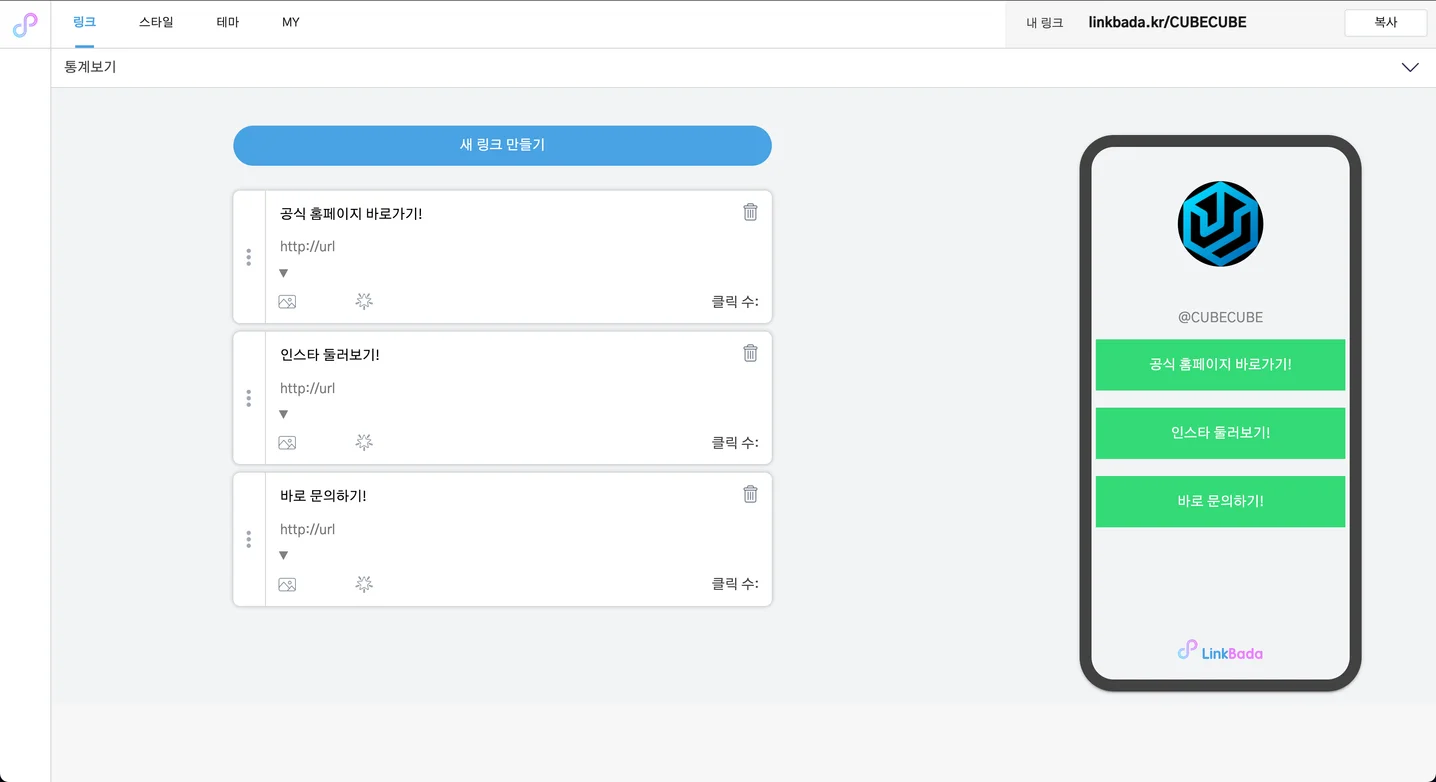Viewport: 1436px width, 782px height.
Task: Expand the 통계보기 chevron
Action: (1410, 67)
